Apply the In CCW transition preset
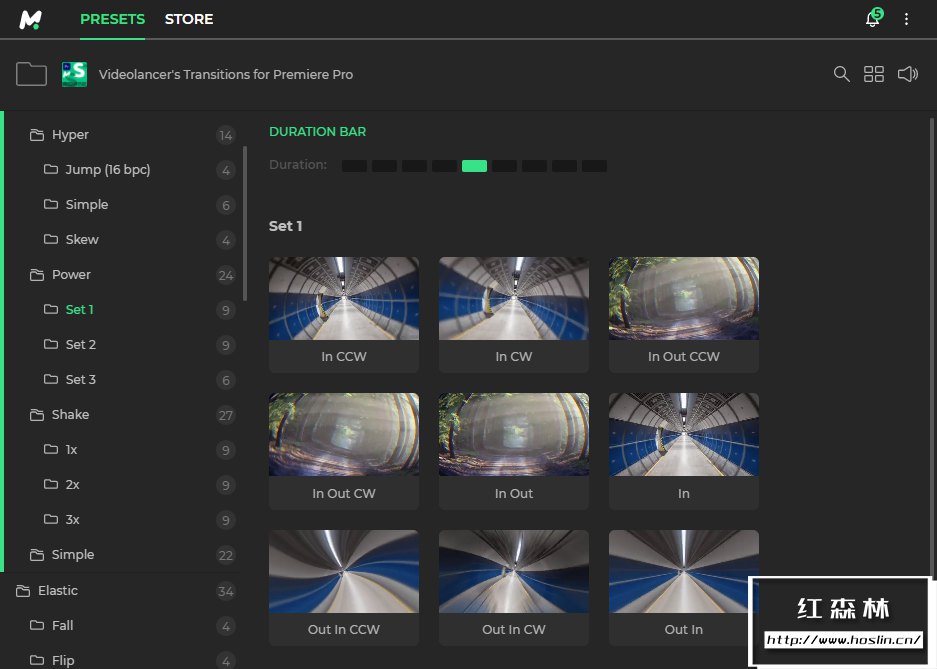Screen dimensions: 937x669 point(344,315)
